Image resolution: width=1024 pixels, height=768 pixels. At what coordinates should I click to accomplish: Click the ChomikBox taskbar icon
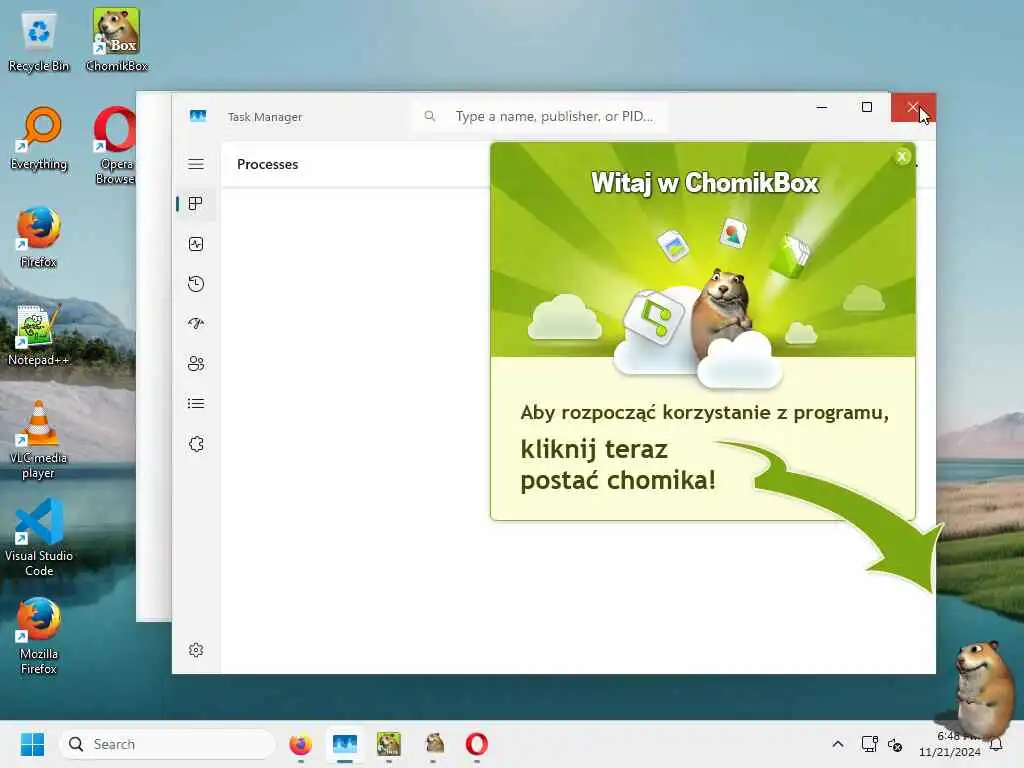[x=389, y=744]
